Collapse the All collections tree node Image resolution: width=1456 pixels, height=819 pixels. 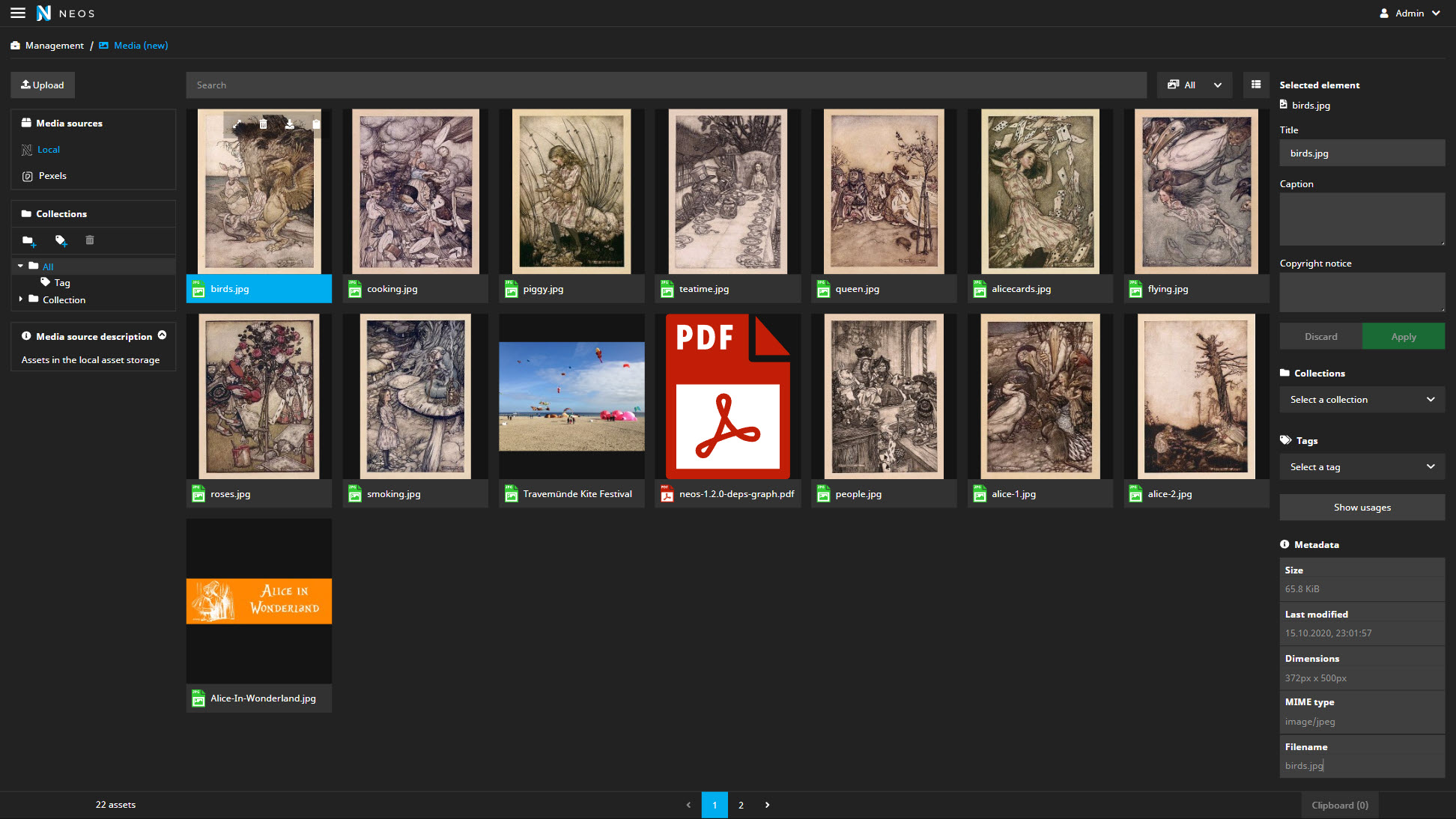(x=20, y=266)
